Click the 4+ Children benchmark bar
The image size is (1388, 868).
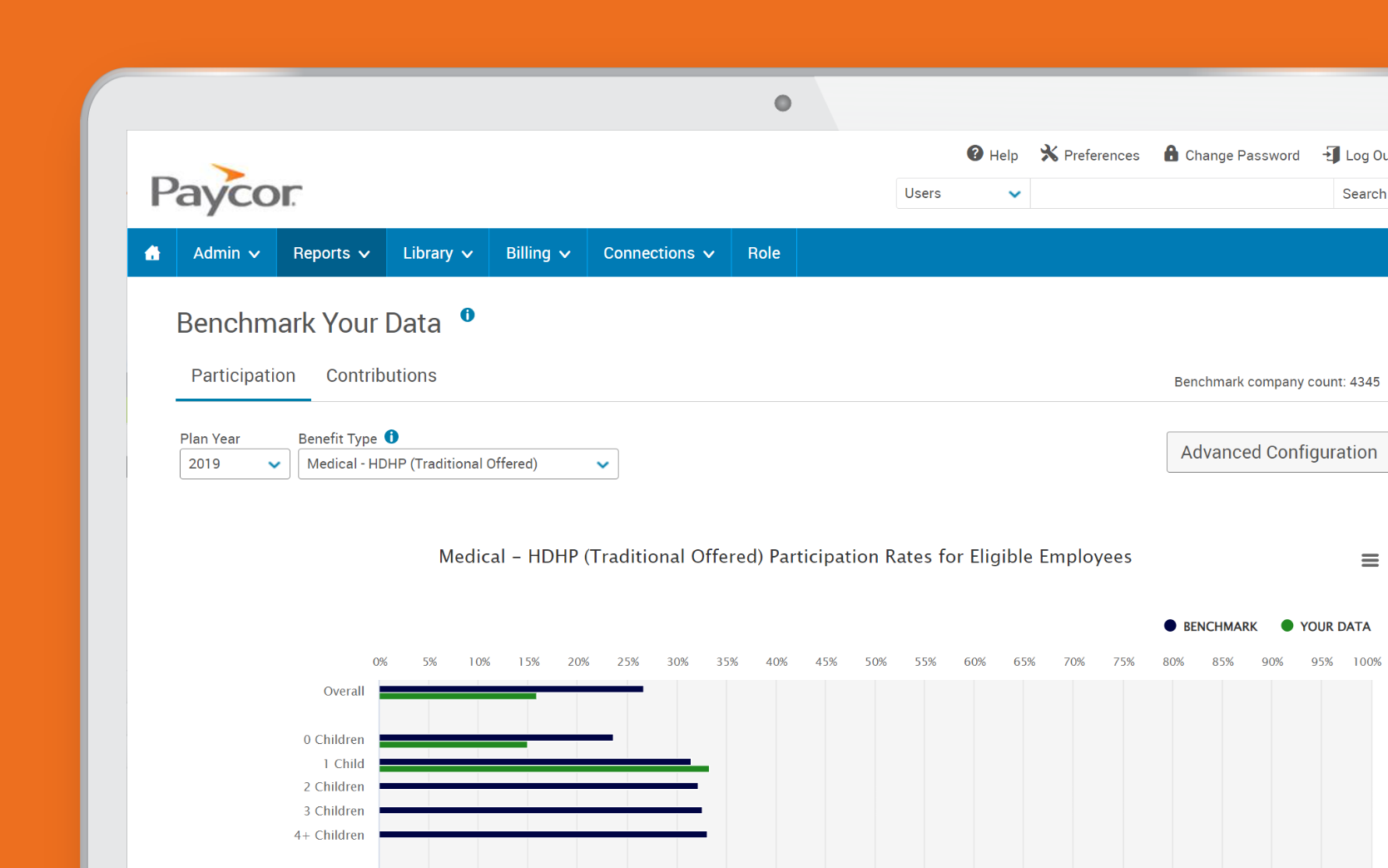pyautogui.click(x=543, y=834)
